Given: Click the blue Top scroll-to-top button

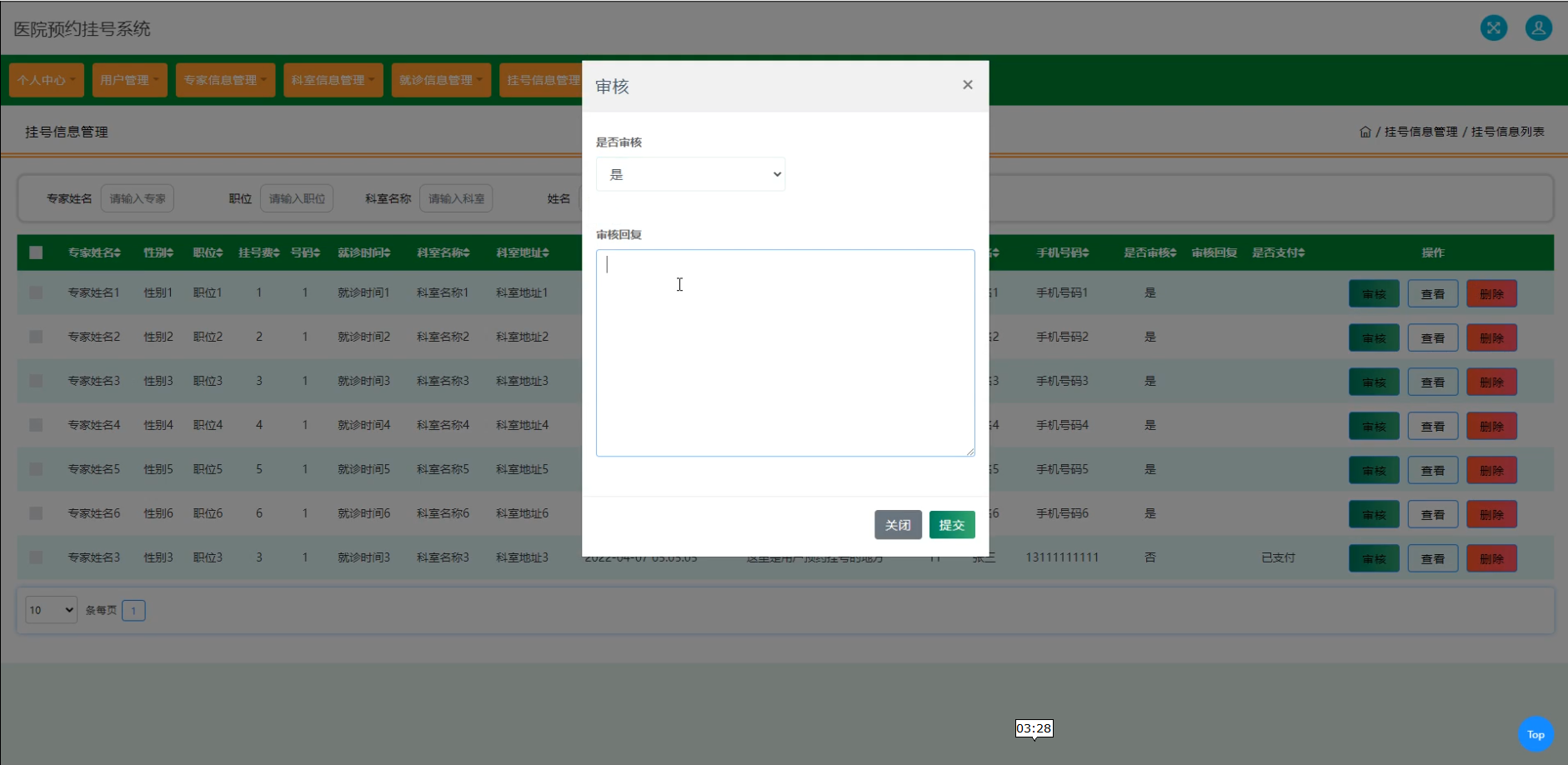Looking at the screenshot, I should point(1535,734).
